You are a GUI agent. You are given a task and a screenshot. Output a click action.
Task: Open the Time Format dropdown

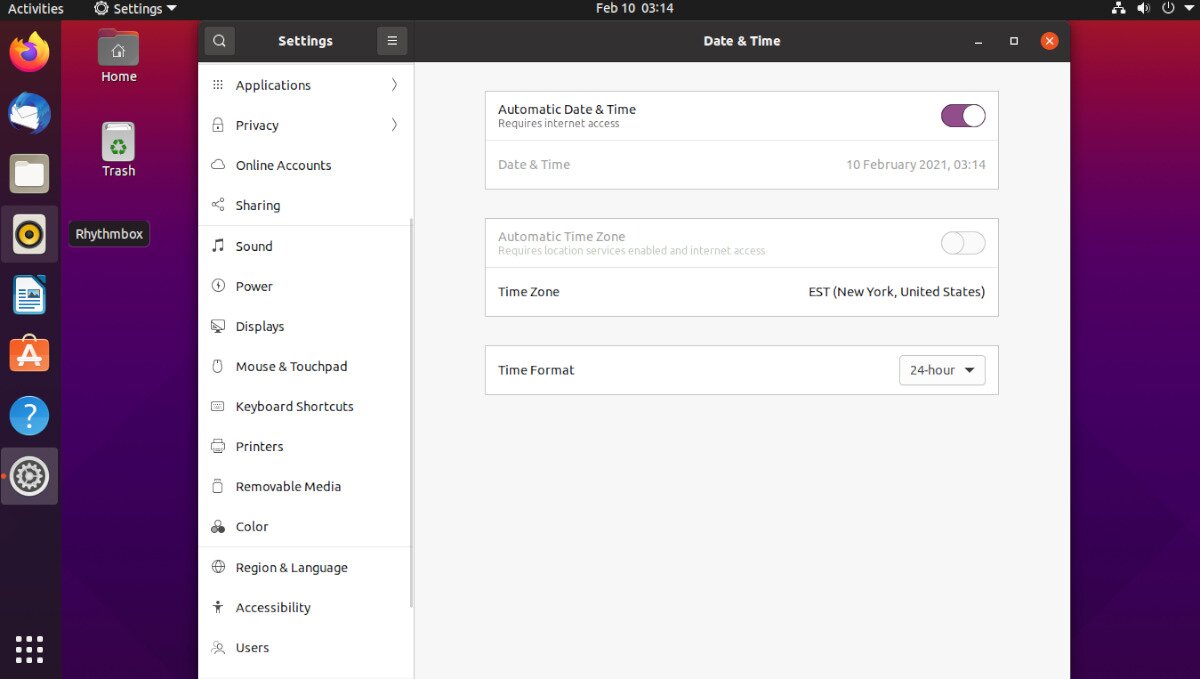point(941,369)
